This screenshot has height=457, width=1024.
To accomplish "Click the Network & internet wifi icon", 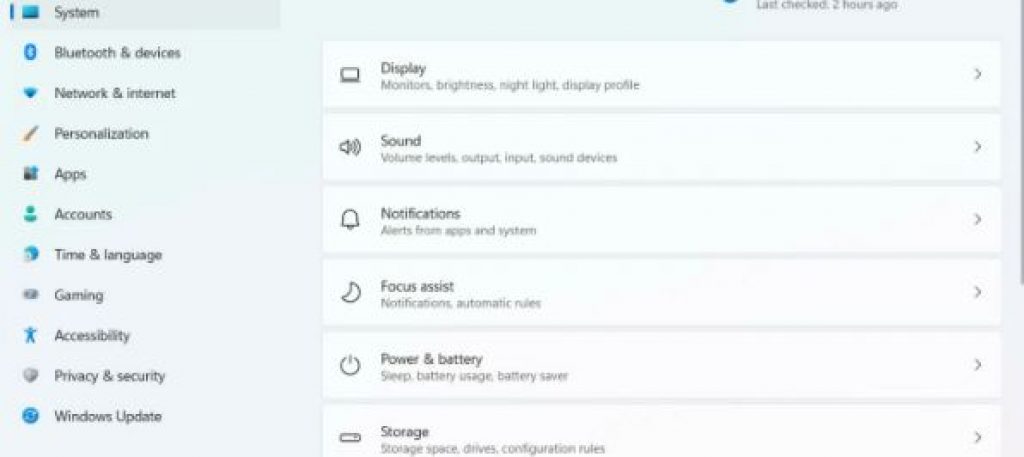I will (30, 93).
